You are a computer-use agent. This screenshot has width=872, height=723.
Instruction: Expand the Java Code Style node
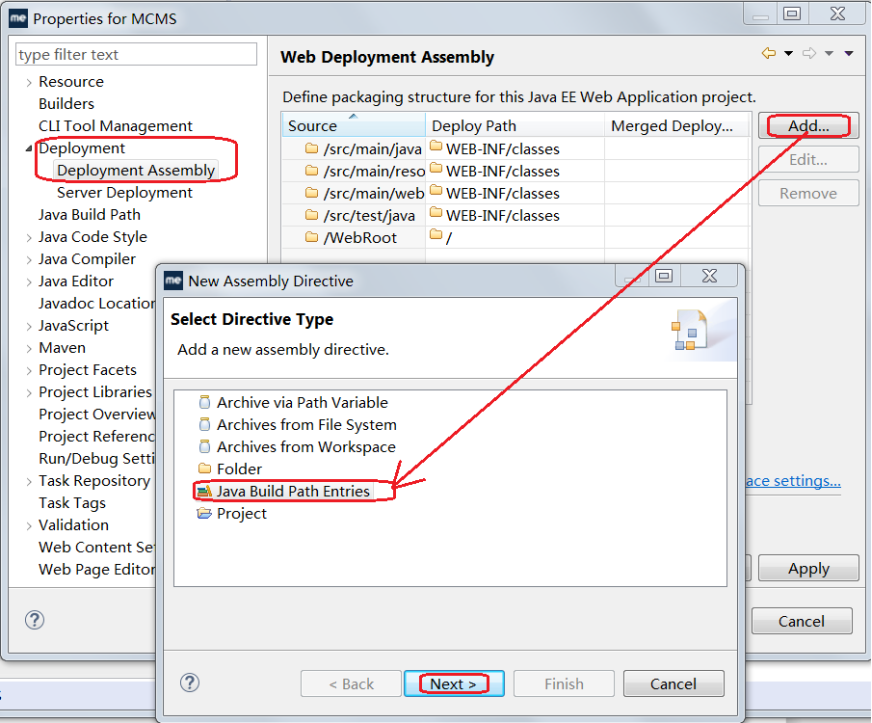pyautogui.click(x=29, y=237)
